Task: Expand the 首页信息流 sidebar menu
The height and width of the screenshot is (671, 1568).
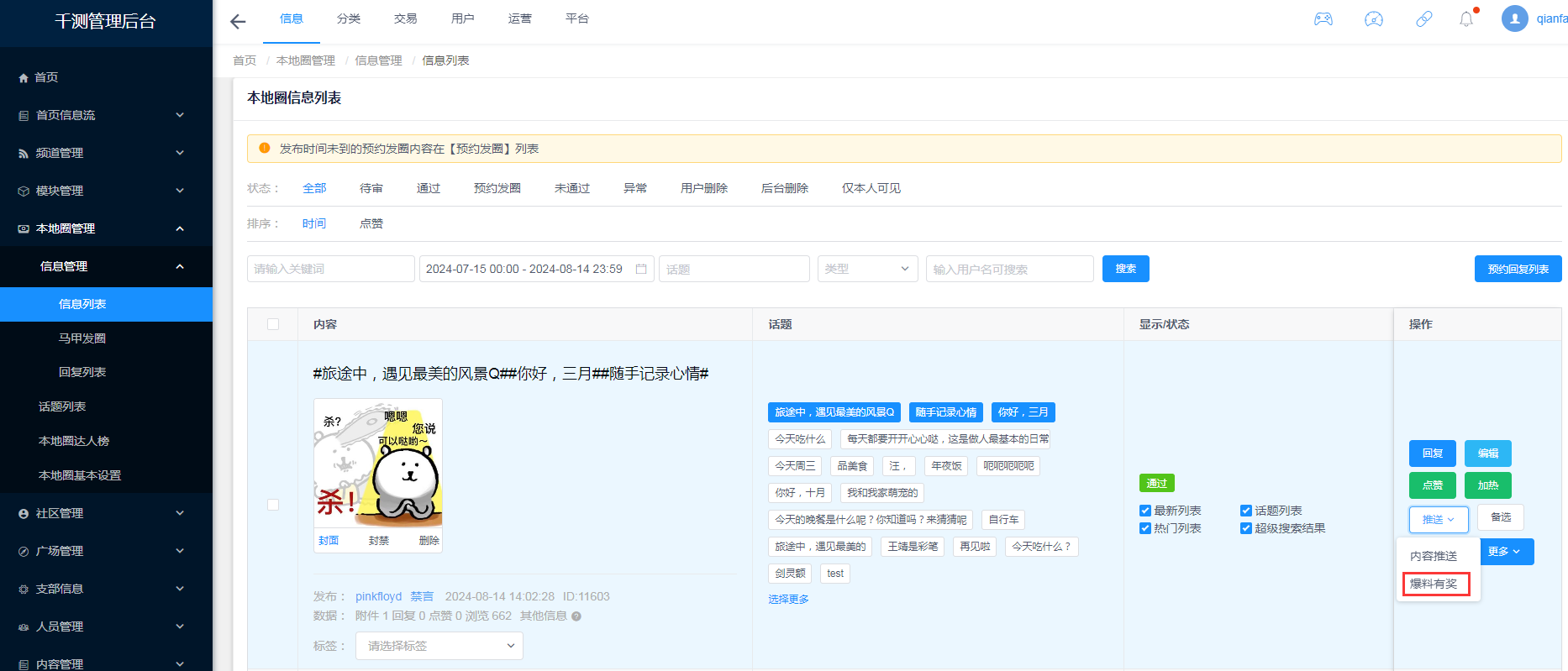Action: [x=180, y=115]
